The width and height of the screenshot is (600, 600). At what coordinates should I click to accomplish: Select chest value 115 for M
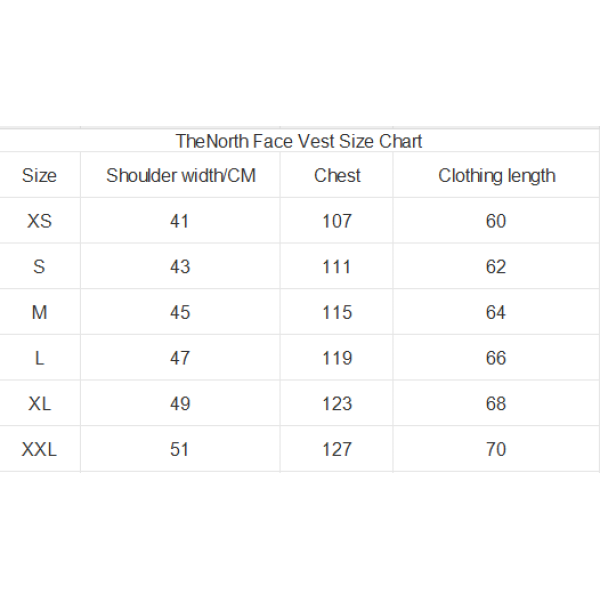tap(337, 312)
